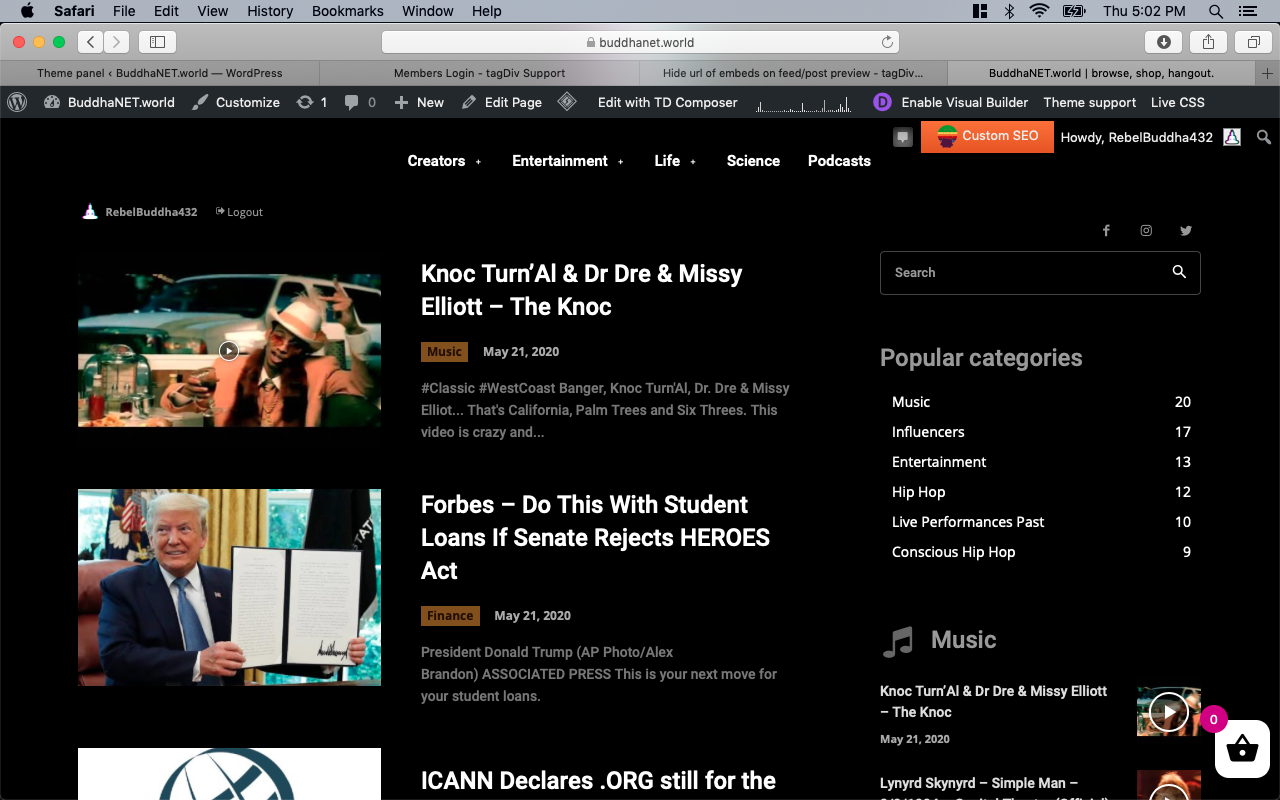Switch to the Theme panel WordPress tab

coord(160,73)
